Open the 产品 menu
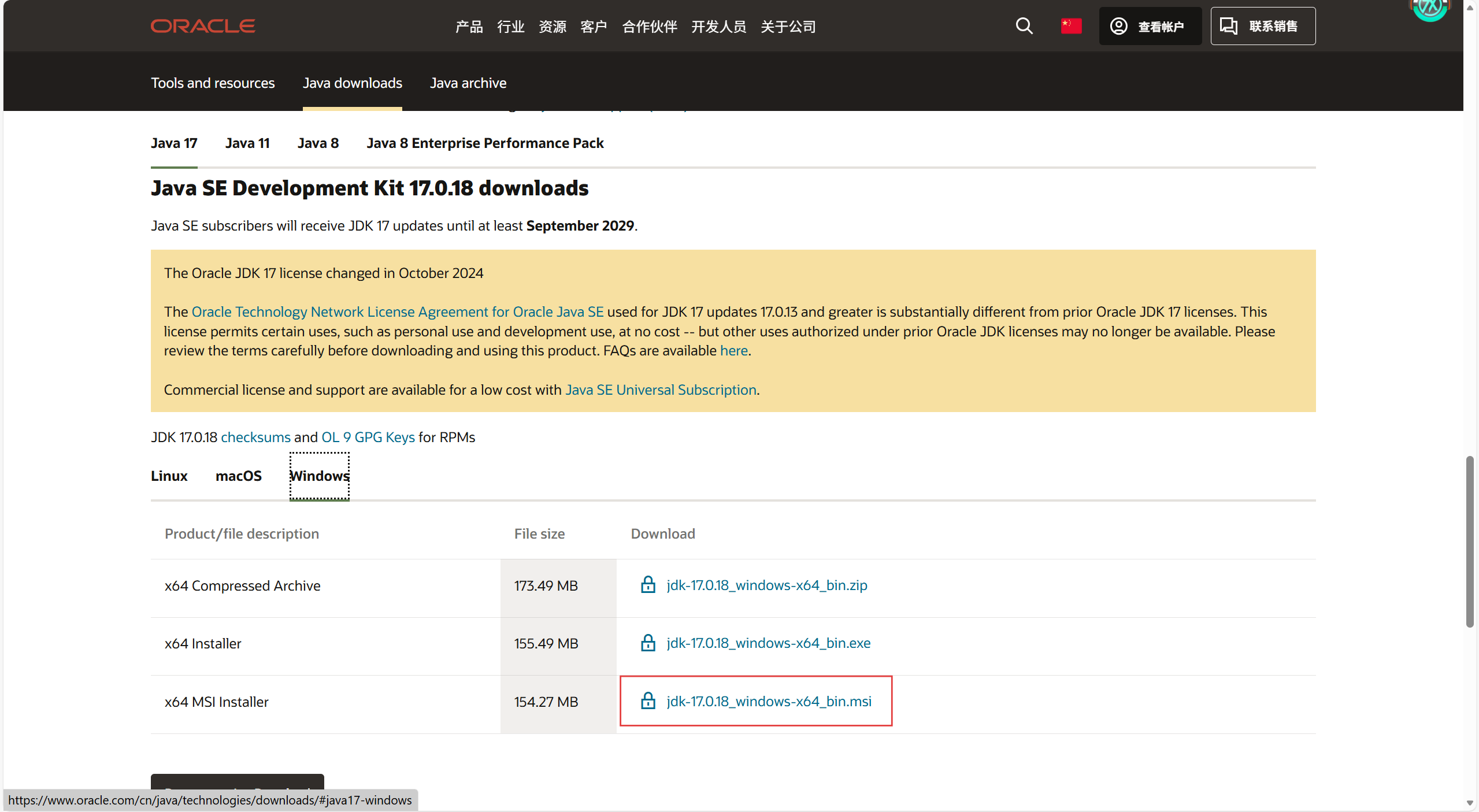Viewport: 1479px width, 812px height. point(469,27)
